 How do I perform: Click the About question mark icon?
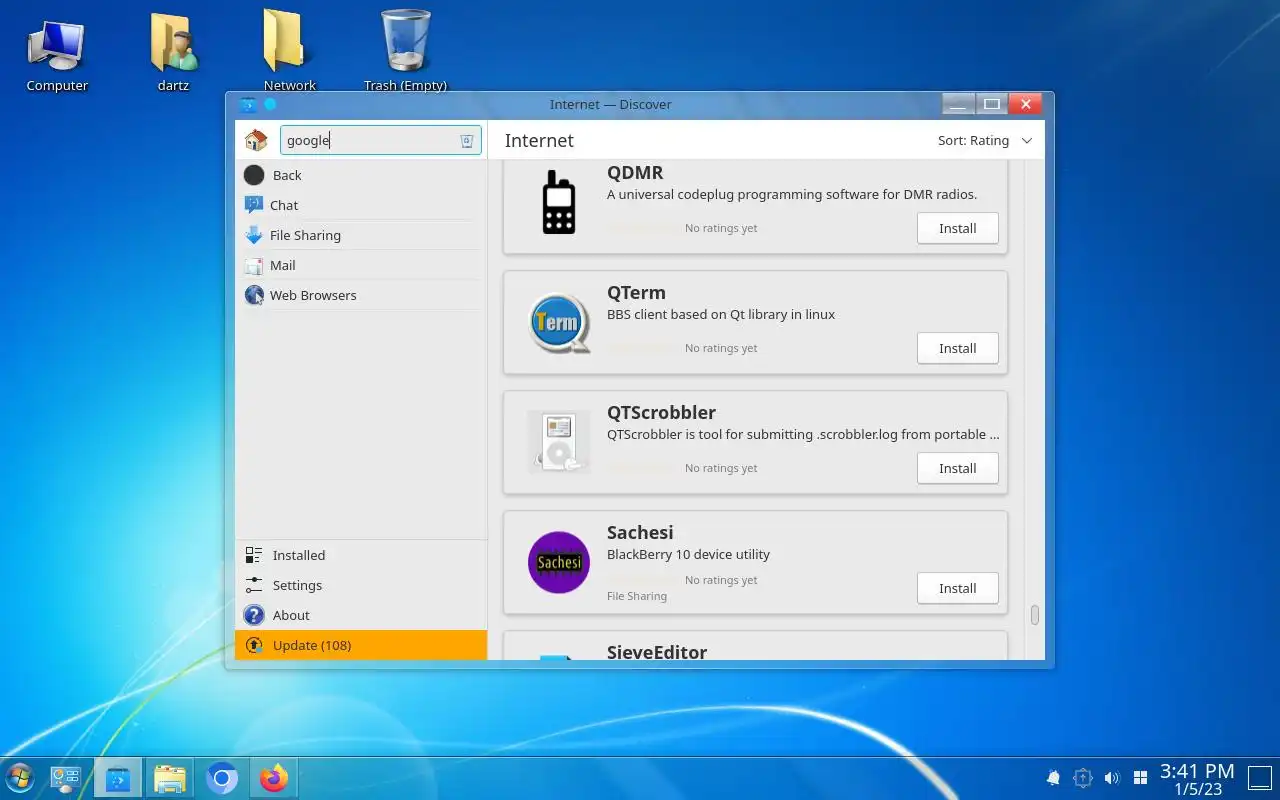coord(254,615)
